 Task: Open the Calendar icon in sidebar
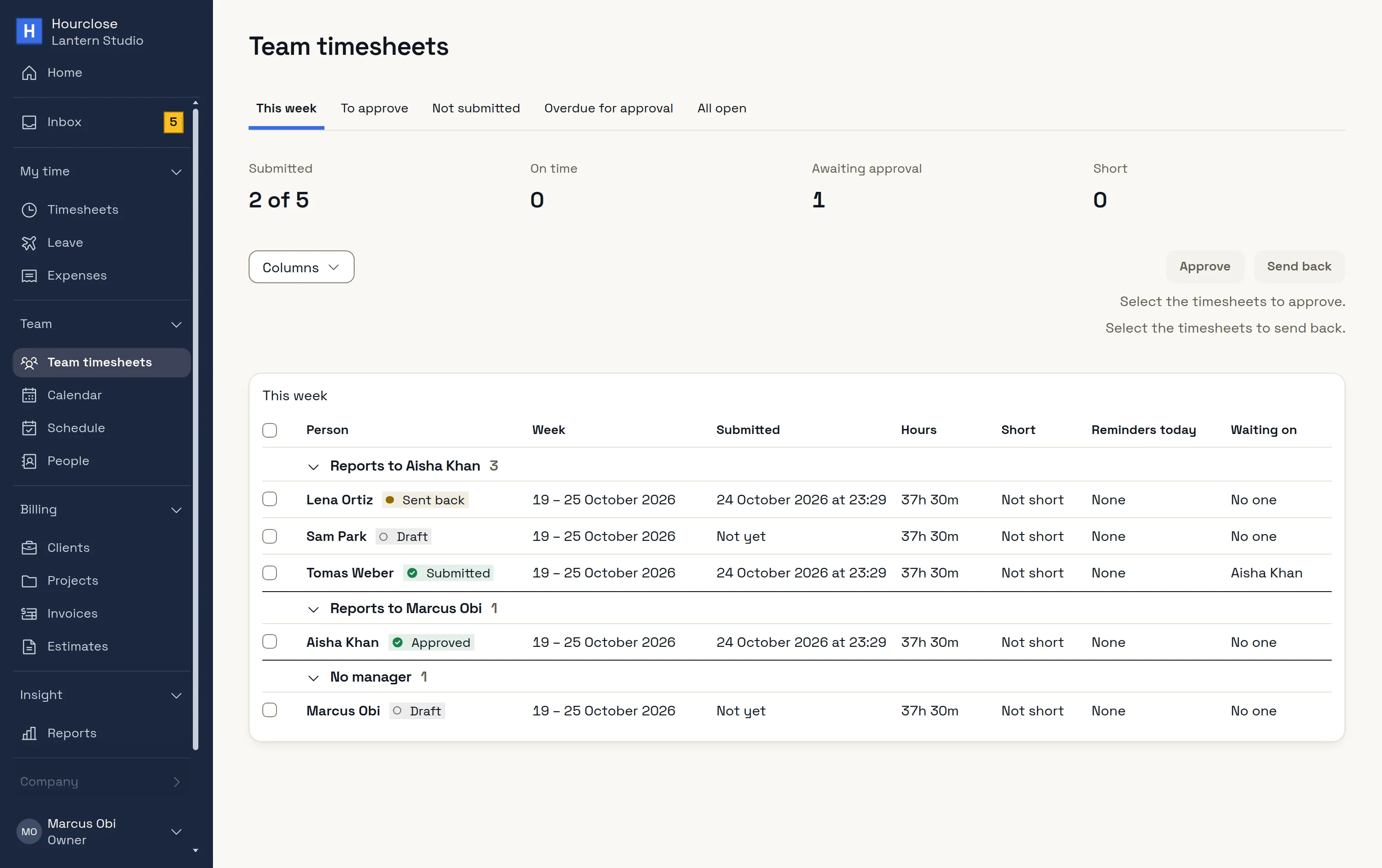29,395
